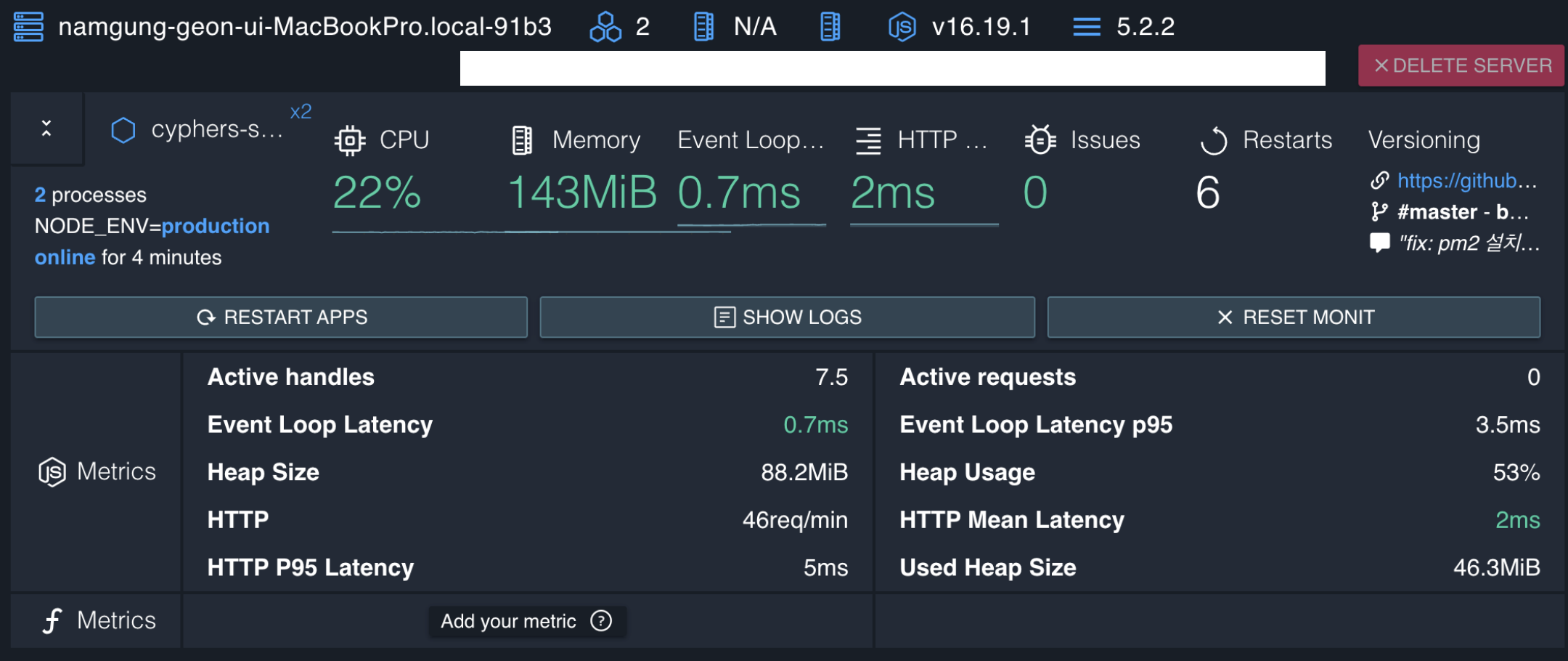This screenshot has height=661, width=1568.
Task: Click the Versioning heading
Action: pos(1424,139)
